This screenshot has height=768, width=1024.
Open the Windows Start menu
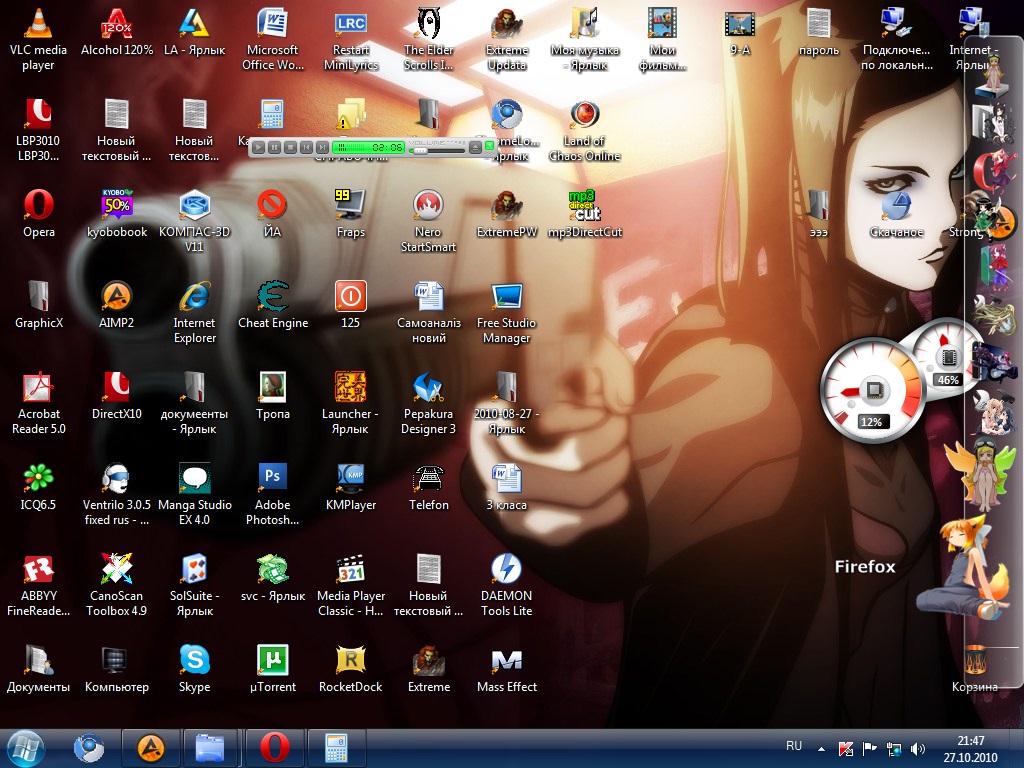(x=25, y=747)
